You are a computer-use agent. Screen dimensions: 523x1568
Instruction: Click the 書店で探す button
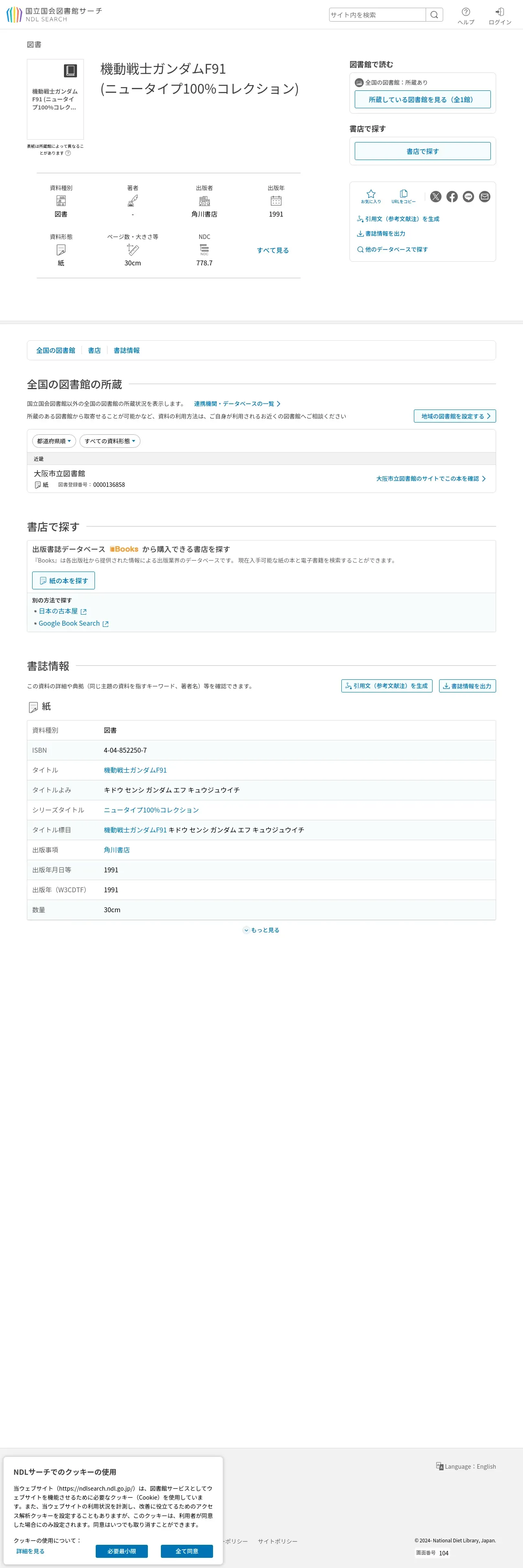(x=422, y=151)
